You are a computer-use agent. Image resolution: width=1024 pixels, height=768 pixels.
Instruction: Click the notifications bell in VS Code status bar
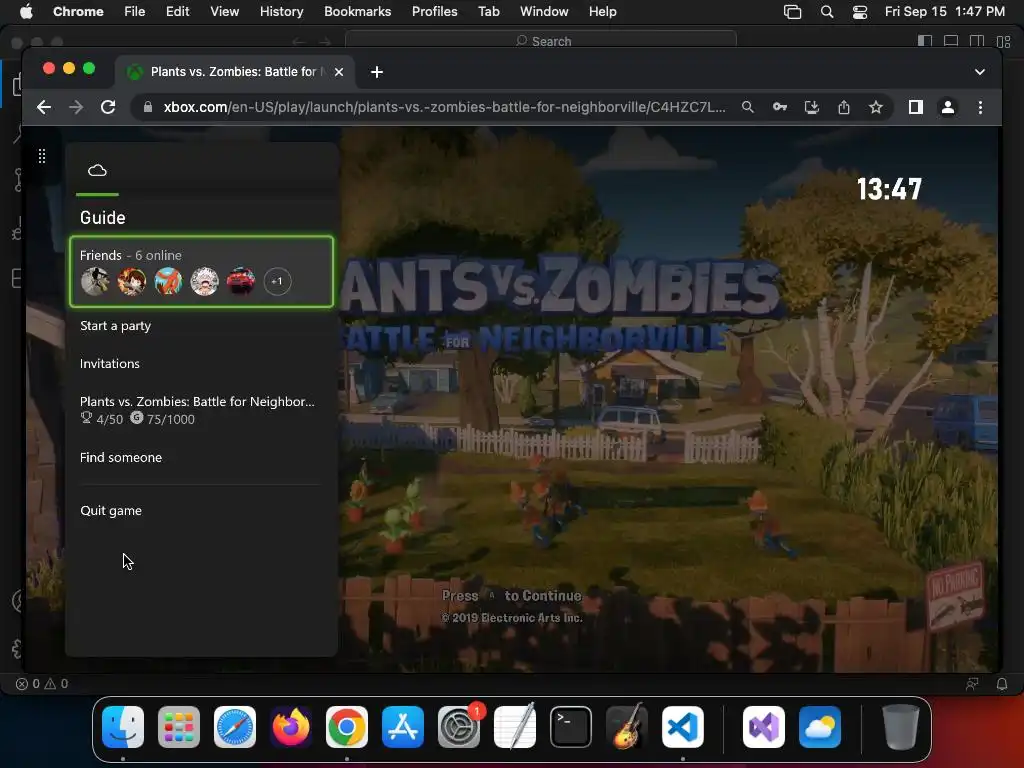pos(1002,684)
